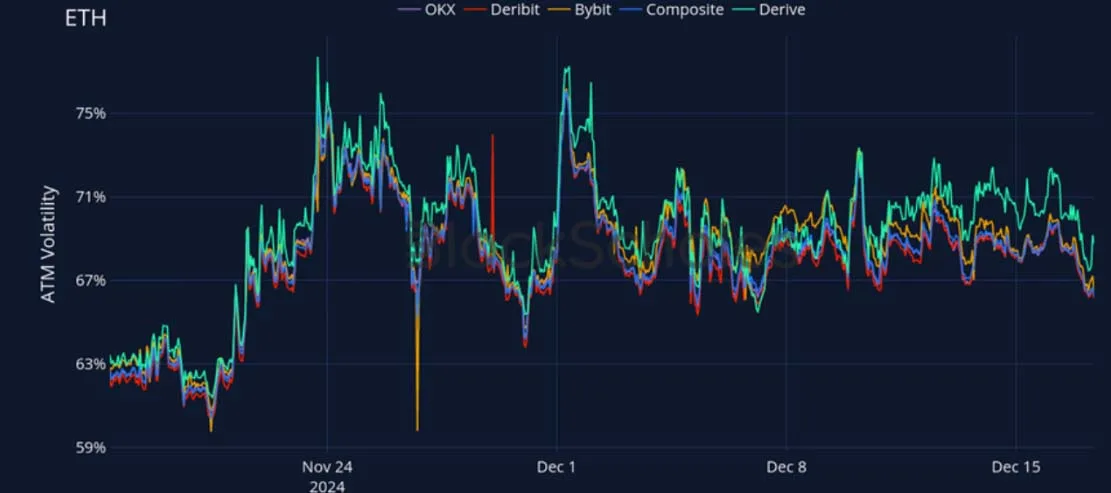The image size is (1111, 493).
Task: Click the orange Bybit downward spike
Action: [417, 368]
